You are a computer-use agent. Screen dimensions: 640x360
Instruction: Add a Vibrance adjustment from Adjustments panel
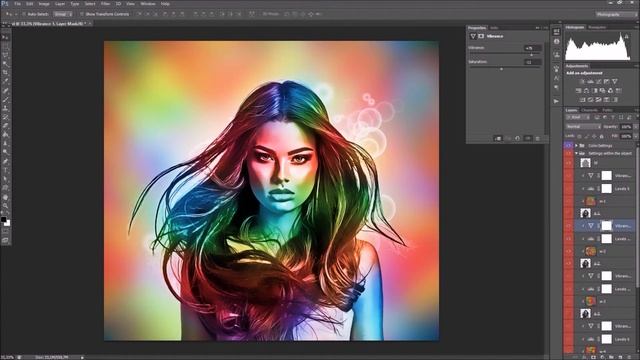615,82
